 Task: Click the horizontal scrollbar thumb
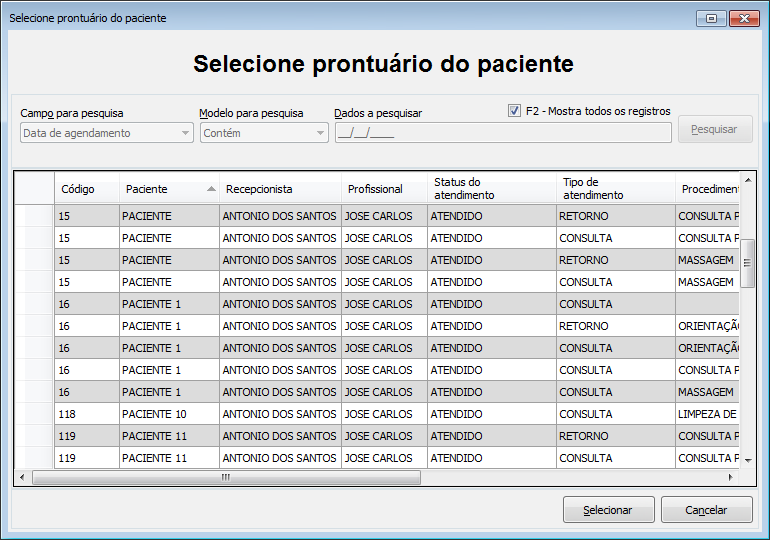tap(226, 477)
